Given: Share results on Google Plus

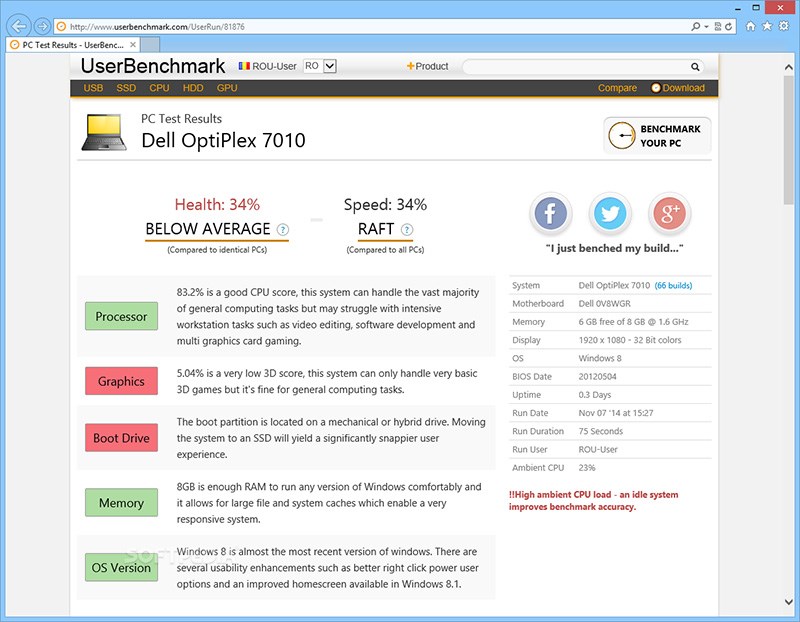Looking at the screenshot, I should click(x=670, y=214).
